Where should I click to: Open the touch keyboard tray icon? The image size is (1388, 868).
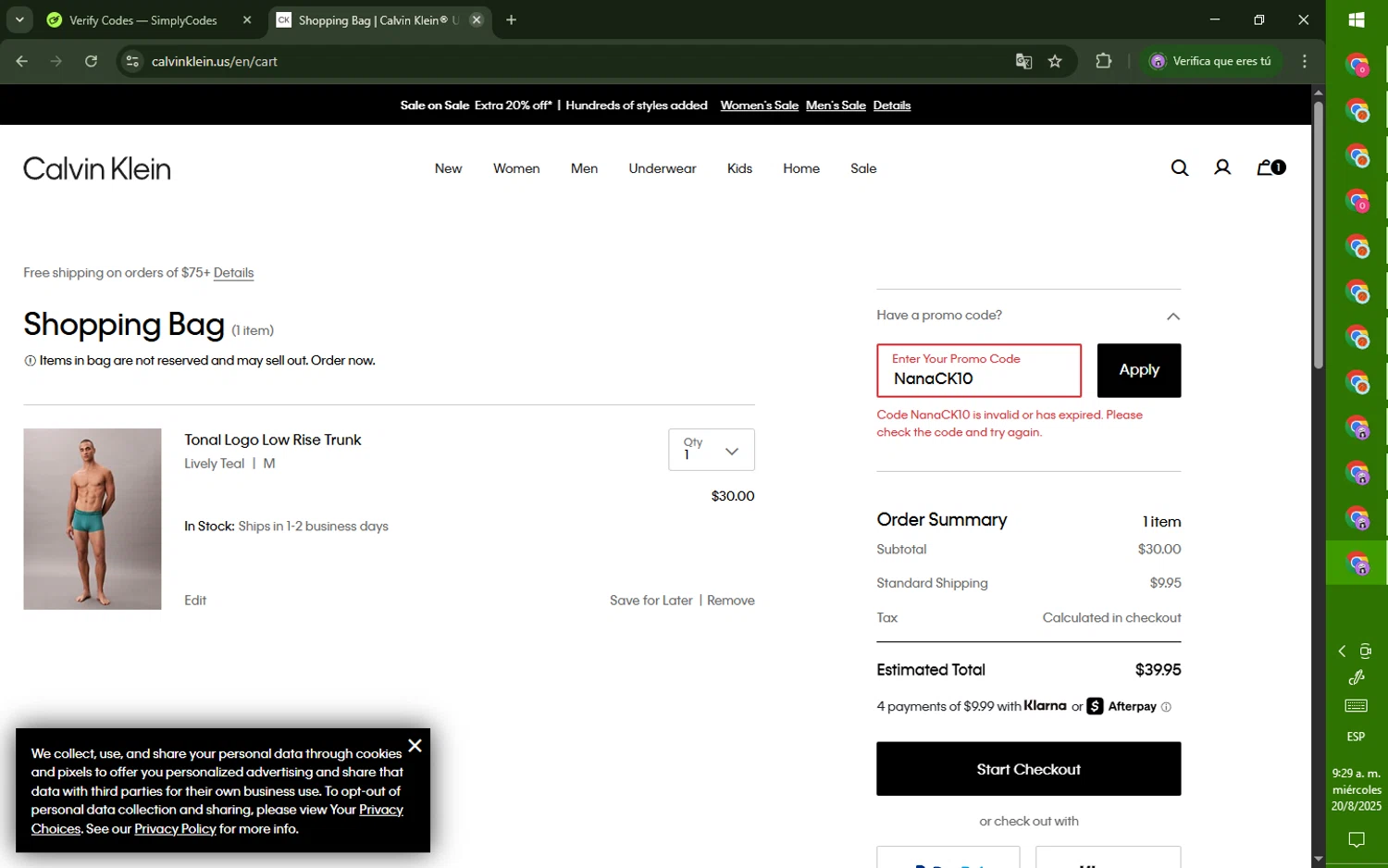(1357, 706)
